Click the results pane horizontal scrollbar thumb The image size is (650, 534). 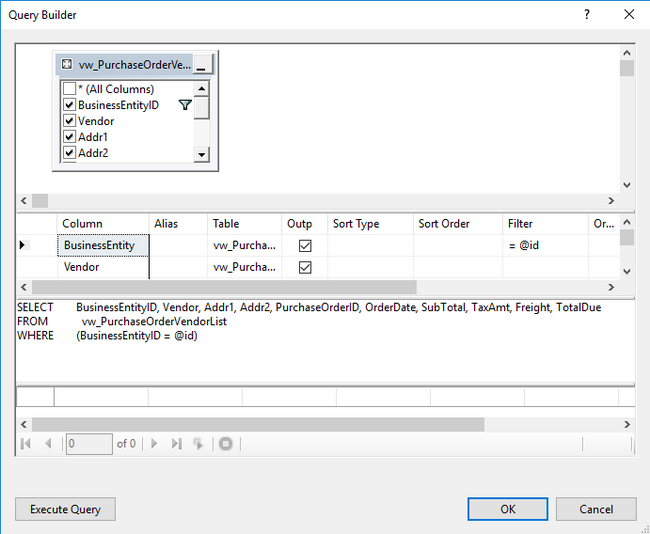pos(258,425)
